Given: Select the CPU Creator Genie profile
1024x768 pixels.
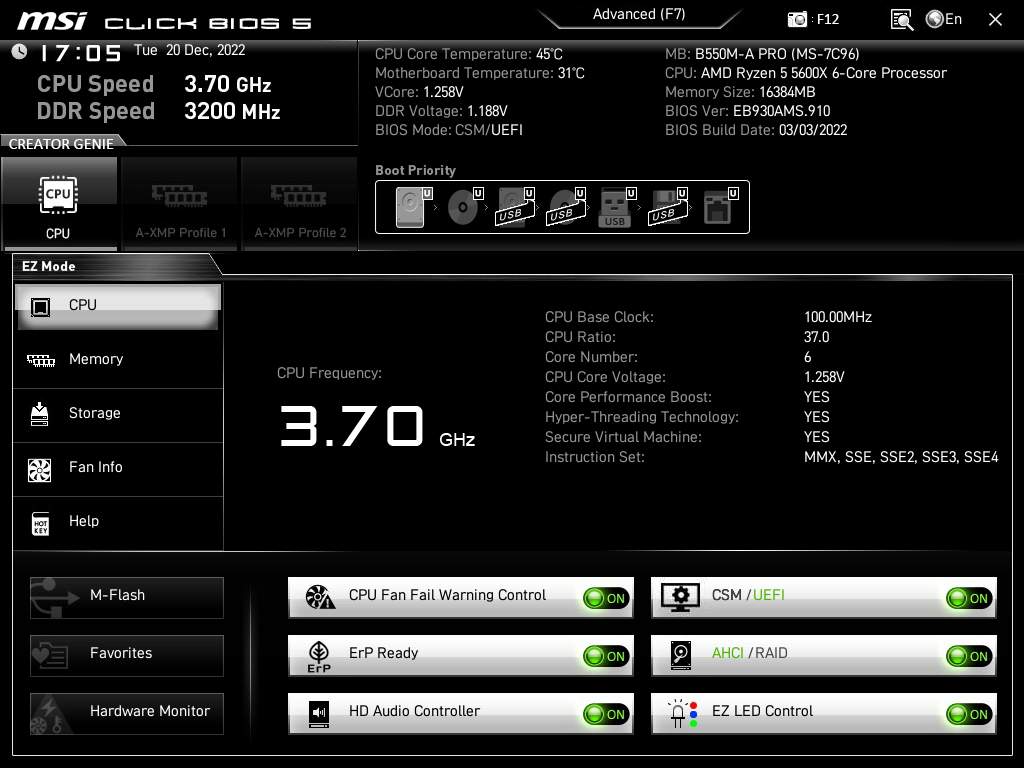Looking at the screenshot, I should (59, 204).
